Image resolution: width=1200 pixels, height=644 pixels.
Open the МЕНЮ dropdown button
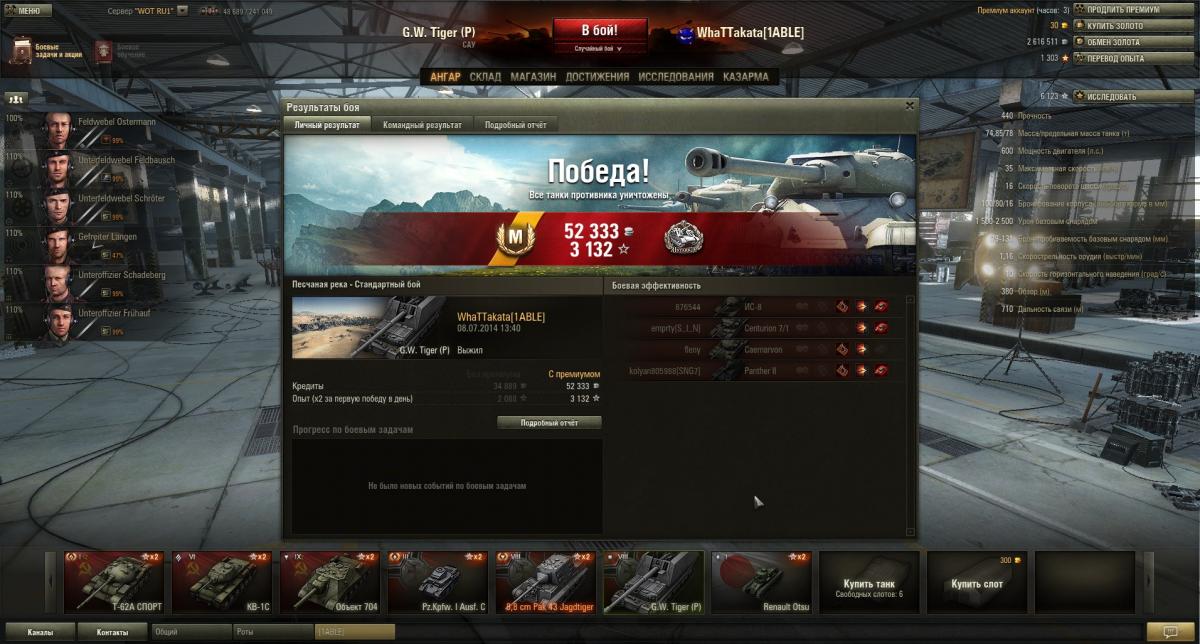coord(28,10)
